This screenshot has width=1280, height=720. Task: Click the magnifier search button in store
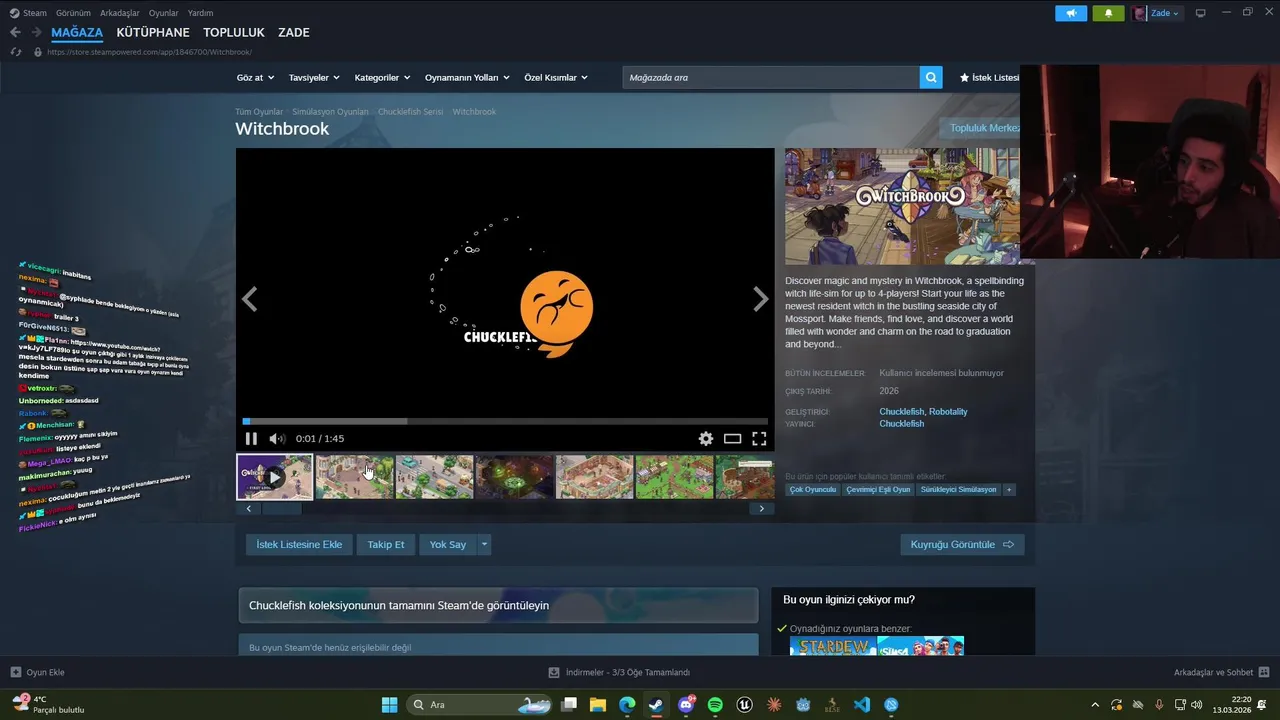click(x=931, y=77)
